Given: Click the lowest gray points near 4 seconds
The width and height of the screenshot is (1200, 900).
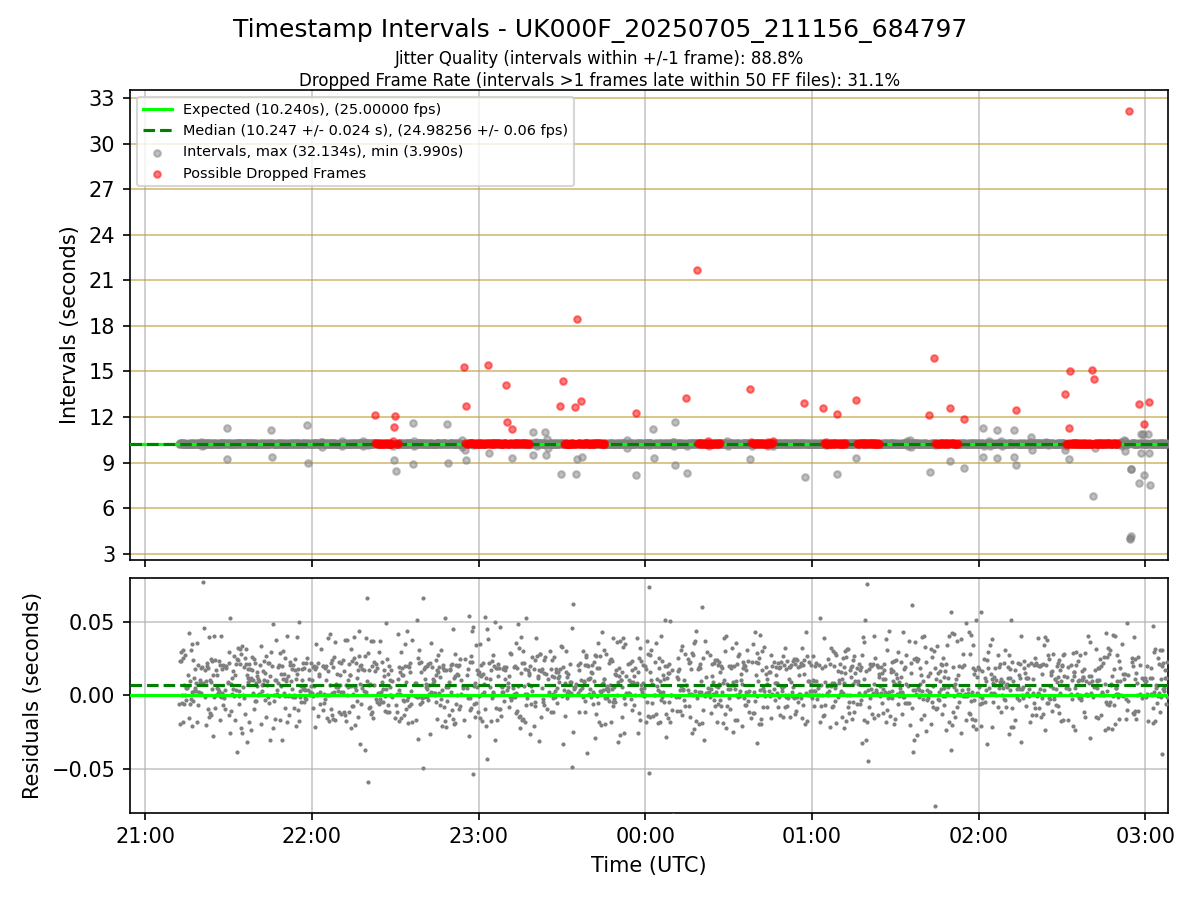Looking at the screenshot, I should coord(1131,537).
